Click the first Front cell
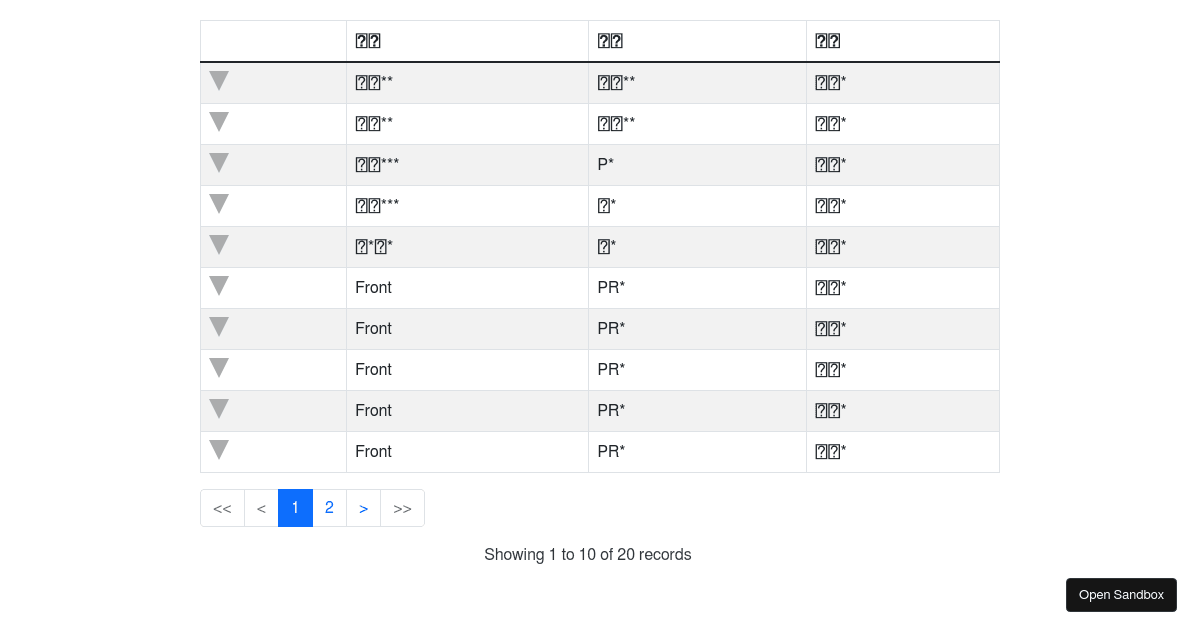This screenshot has height=630, width=1200. coord(373,288)
